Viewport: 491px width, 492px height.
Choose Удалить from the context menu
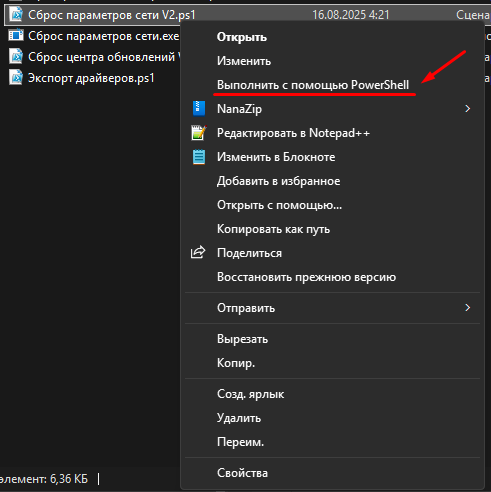pos(239,418)
